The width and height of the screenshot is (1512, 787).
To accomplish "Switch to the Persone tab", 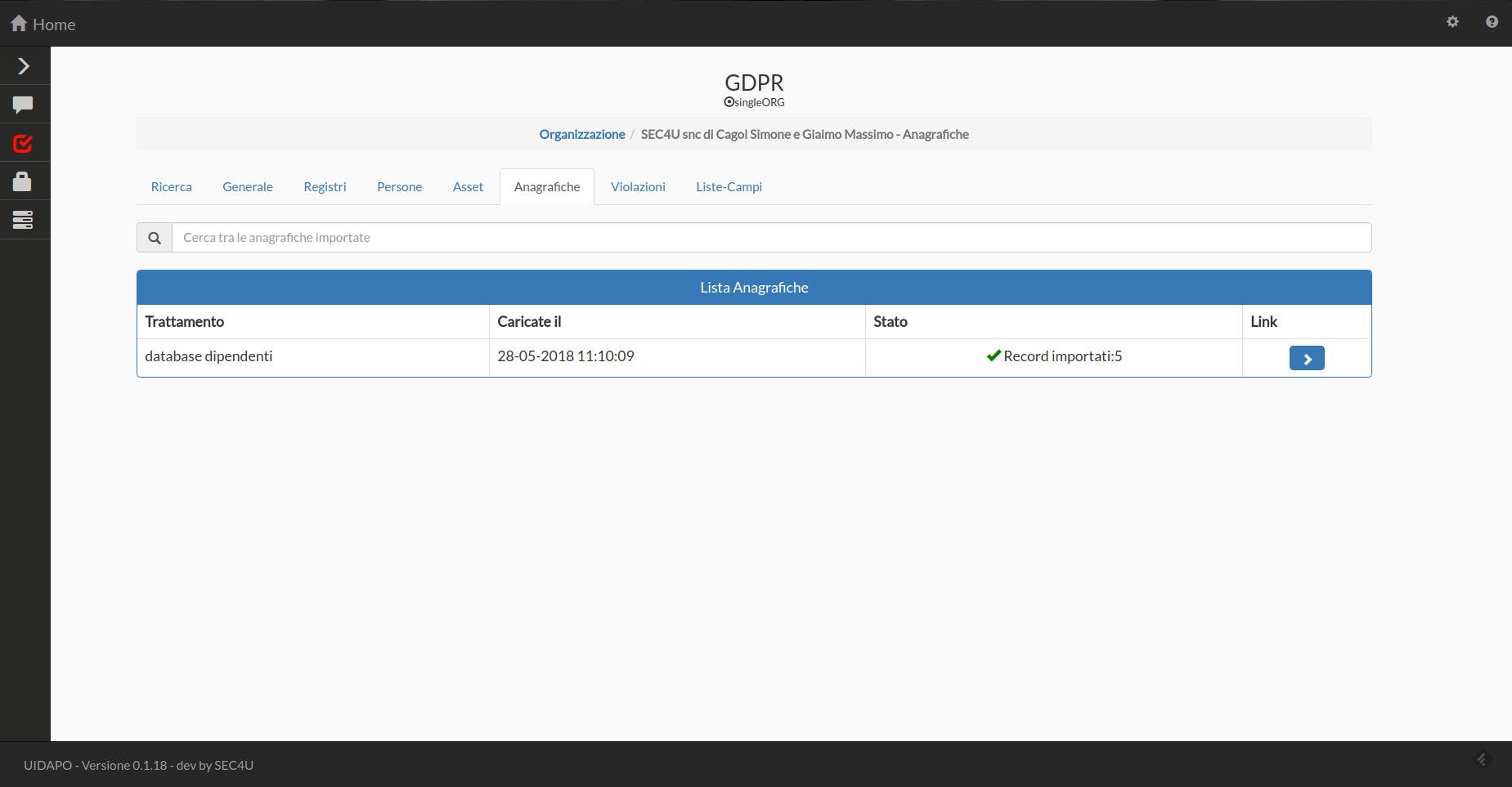I will 399,186.
